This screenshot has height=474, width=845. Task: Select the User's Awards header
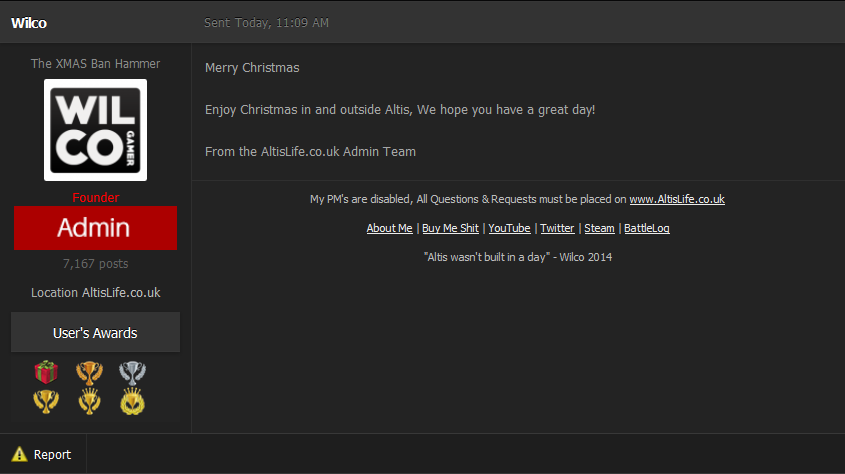(95, 333)
